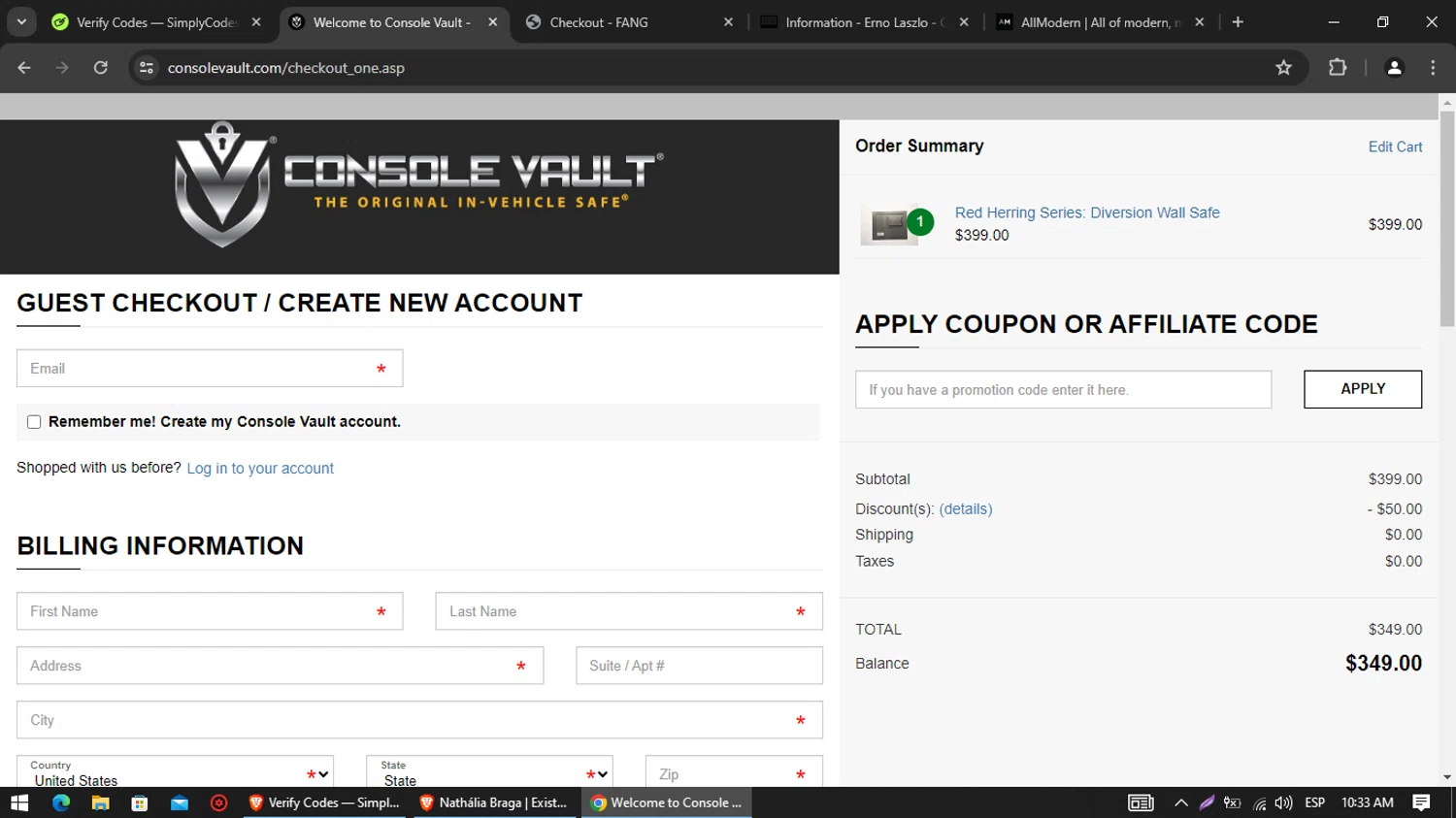Open the touch keyboard tray icon
Image resolution: width=1456 pixels, height=818 pixels.
1141,802
